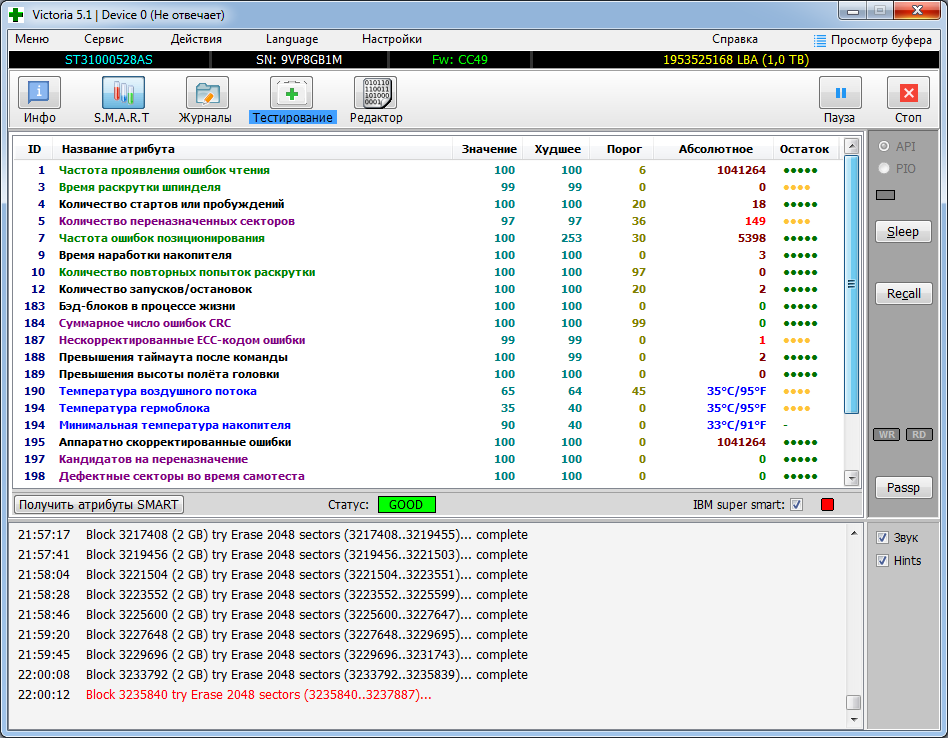Open the Инфо drive information panel

point(39,93)
